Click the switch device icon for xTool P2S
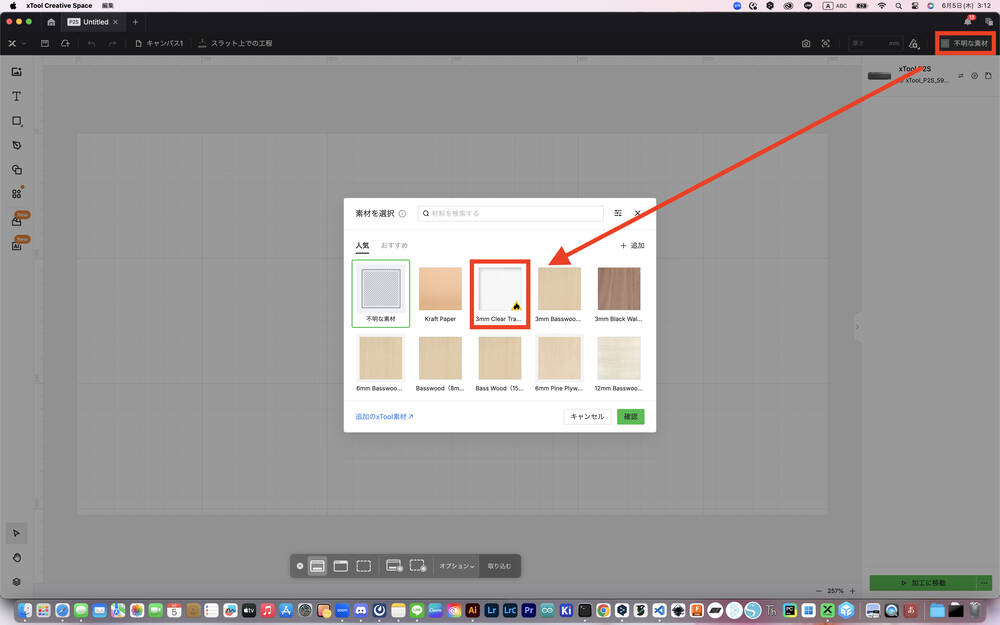Screen dimensions: 1000x625 point(960,76)
